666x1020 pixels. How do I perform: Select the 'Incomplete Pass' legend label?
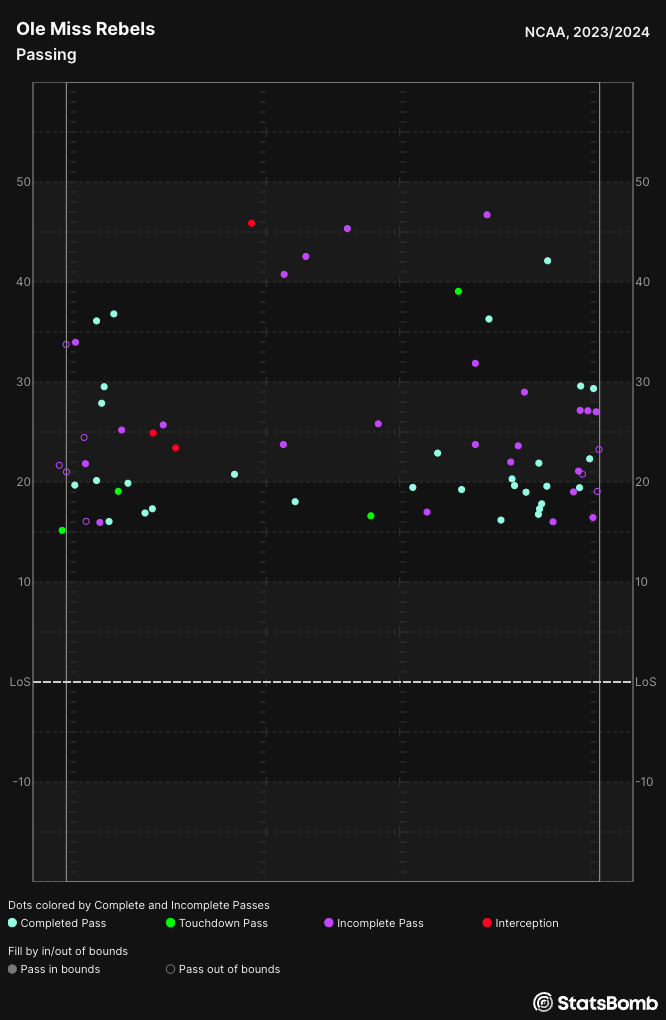(x=380, y=923)
